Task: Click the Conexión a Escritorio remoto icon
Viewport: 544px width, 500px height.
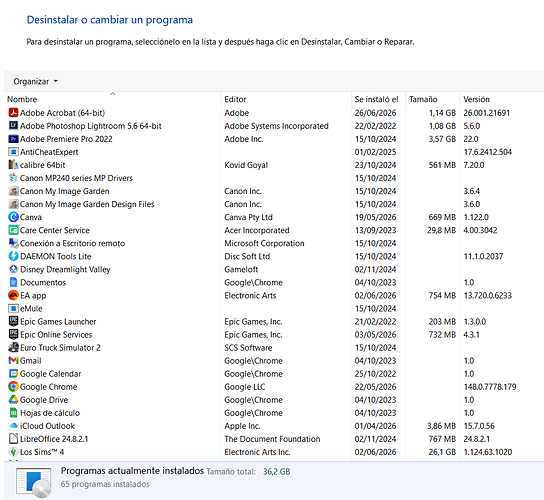Action: (13, 243)
